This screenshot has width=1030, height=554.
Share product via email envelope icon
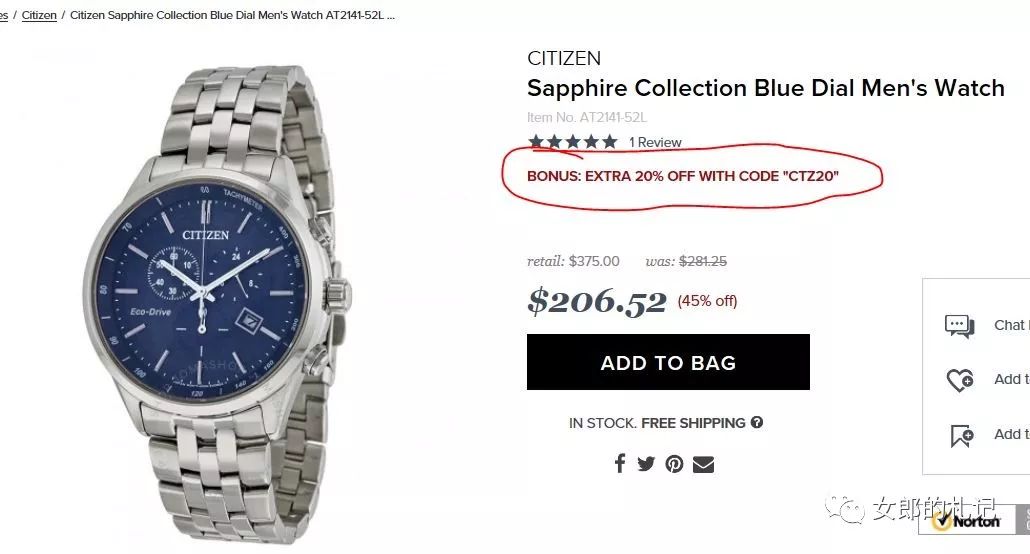pos(703,463)
